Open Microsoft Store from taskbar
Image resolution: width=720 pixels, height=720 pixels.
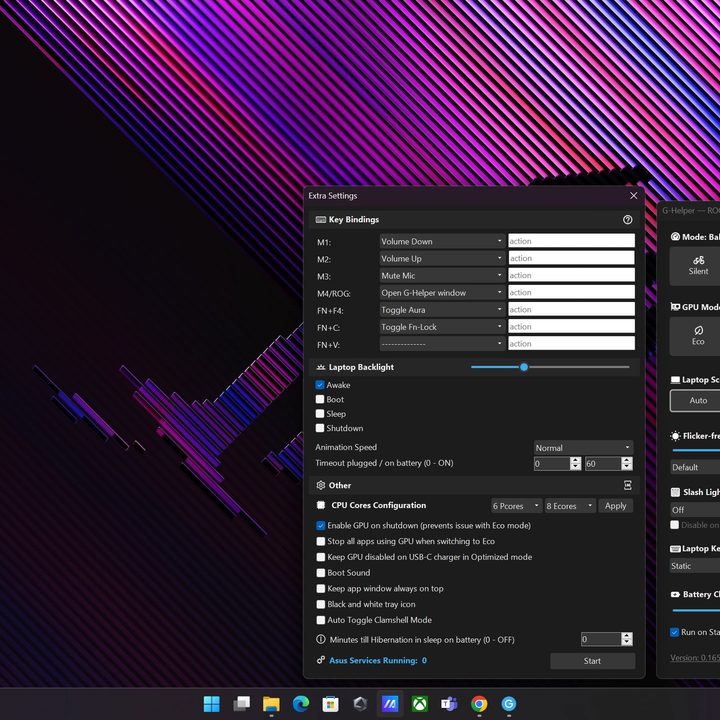pos(330,703)
